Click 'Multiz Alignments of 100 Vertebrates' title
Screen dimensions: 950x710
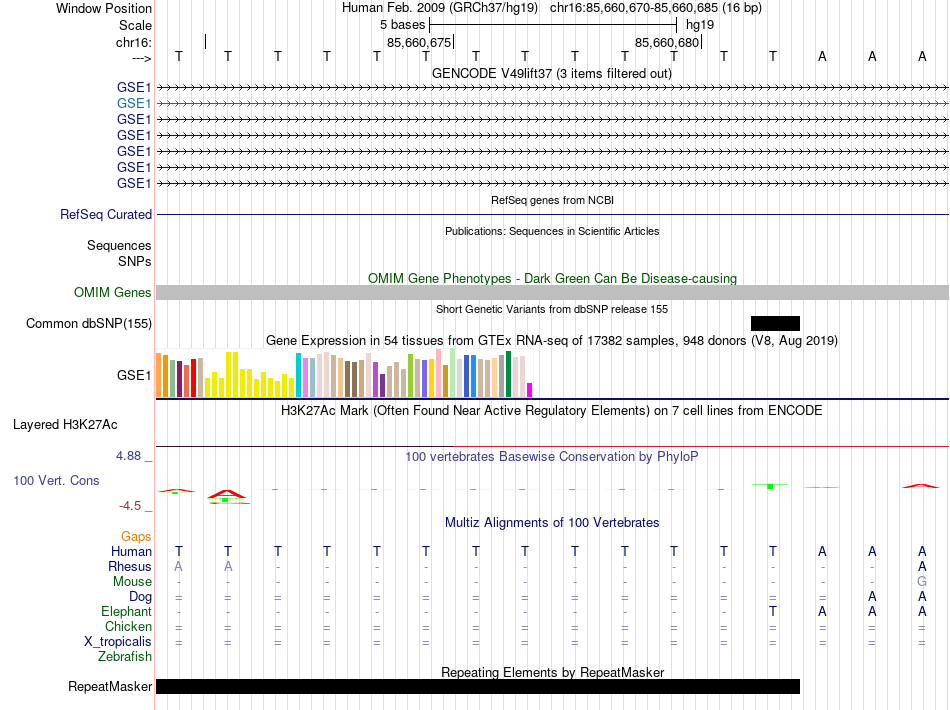tap(552, 523)
